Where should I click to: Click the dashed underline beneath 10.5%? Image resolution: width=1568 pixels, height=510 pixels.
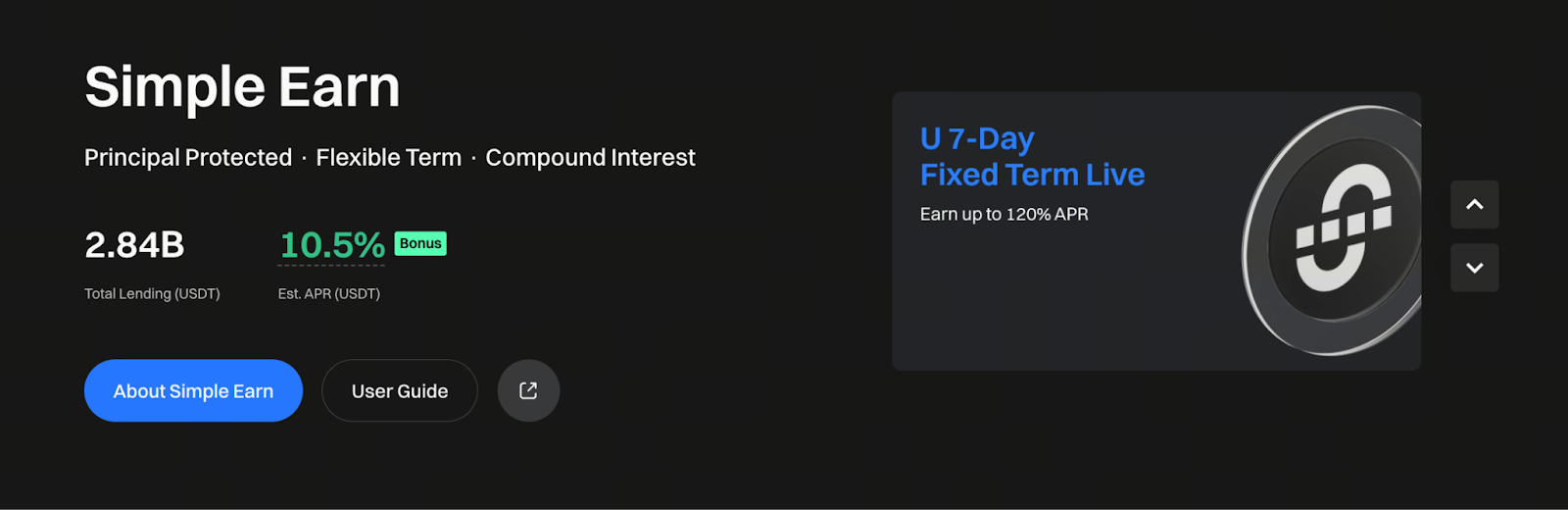coord(331,265)
